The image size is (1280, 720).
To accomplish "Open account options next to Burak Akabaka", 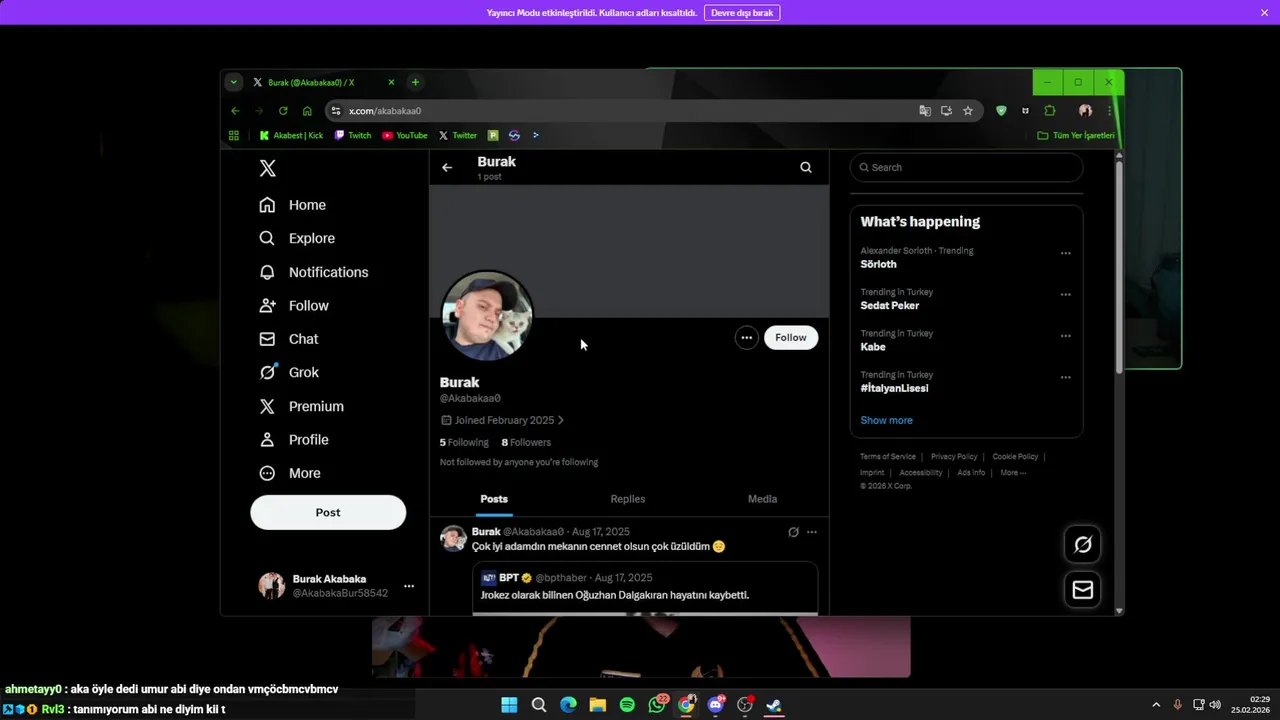I will [x=408, y=586].
